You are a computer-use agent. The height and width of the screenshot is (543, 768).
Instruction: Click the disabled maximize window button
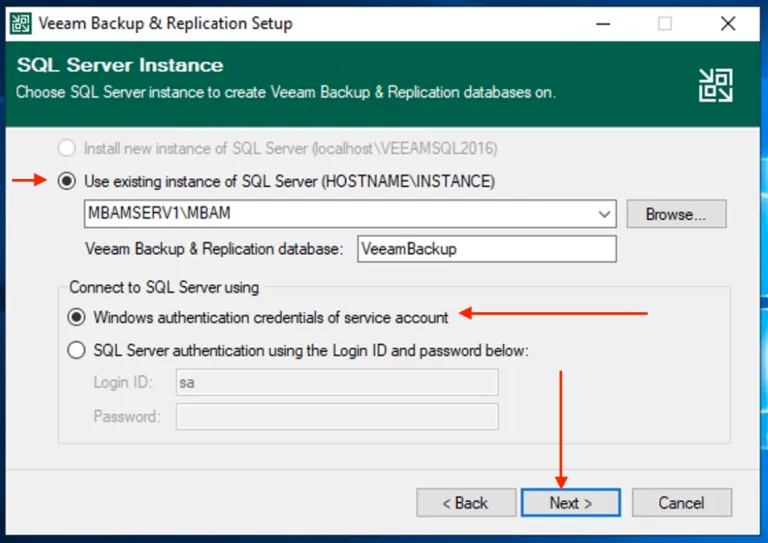[x=665, y=24]
